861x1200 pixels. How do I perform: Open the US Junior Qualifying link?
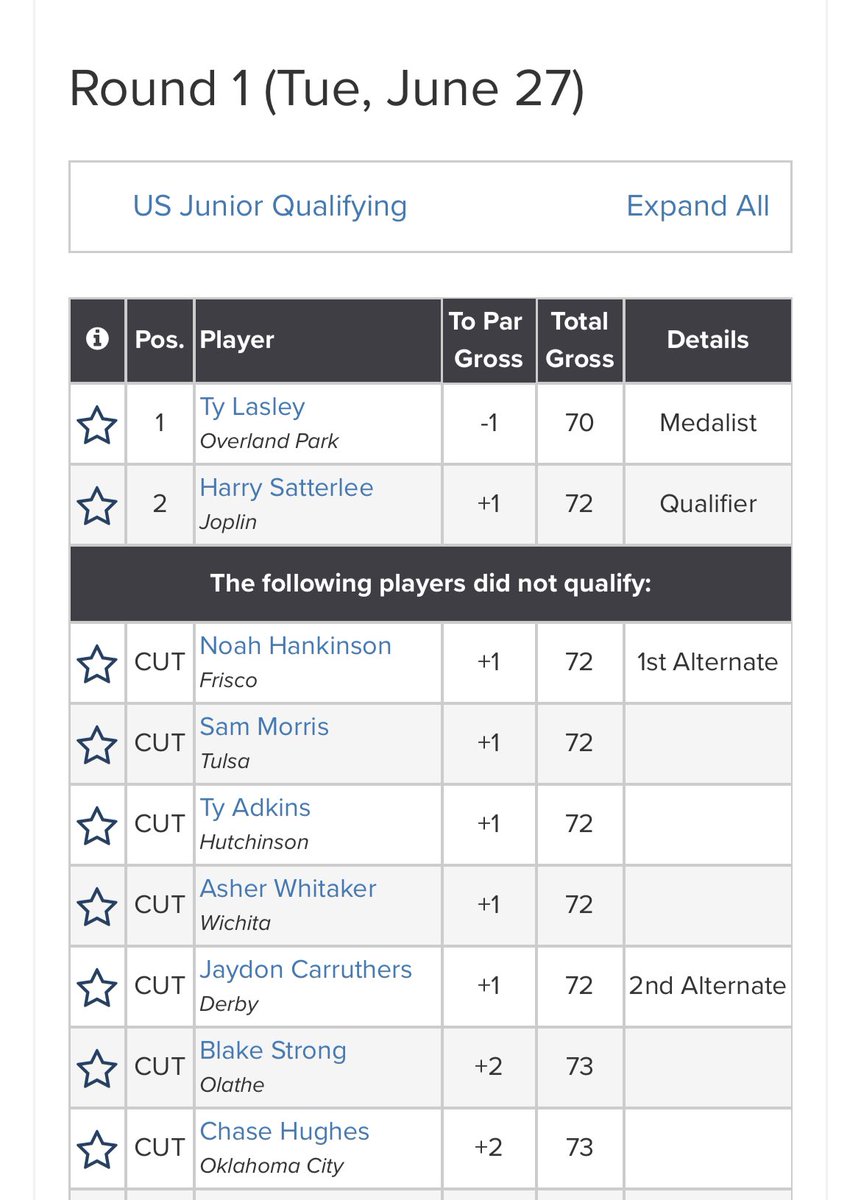[x=270, y=206]
